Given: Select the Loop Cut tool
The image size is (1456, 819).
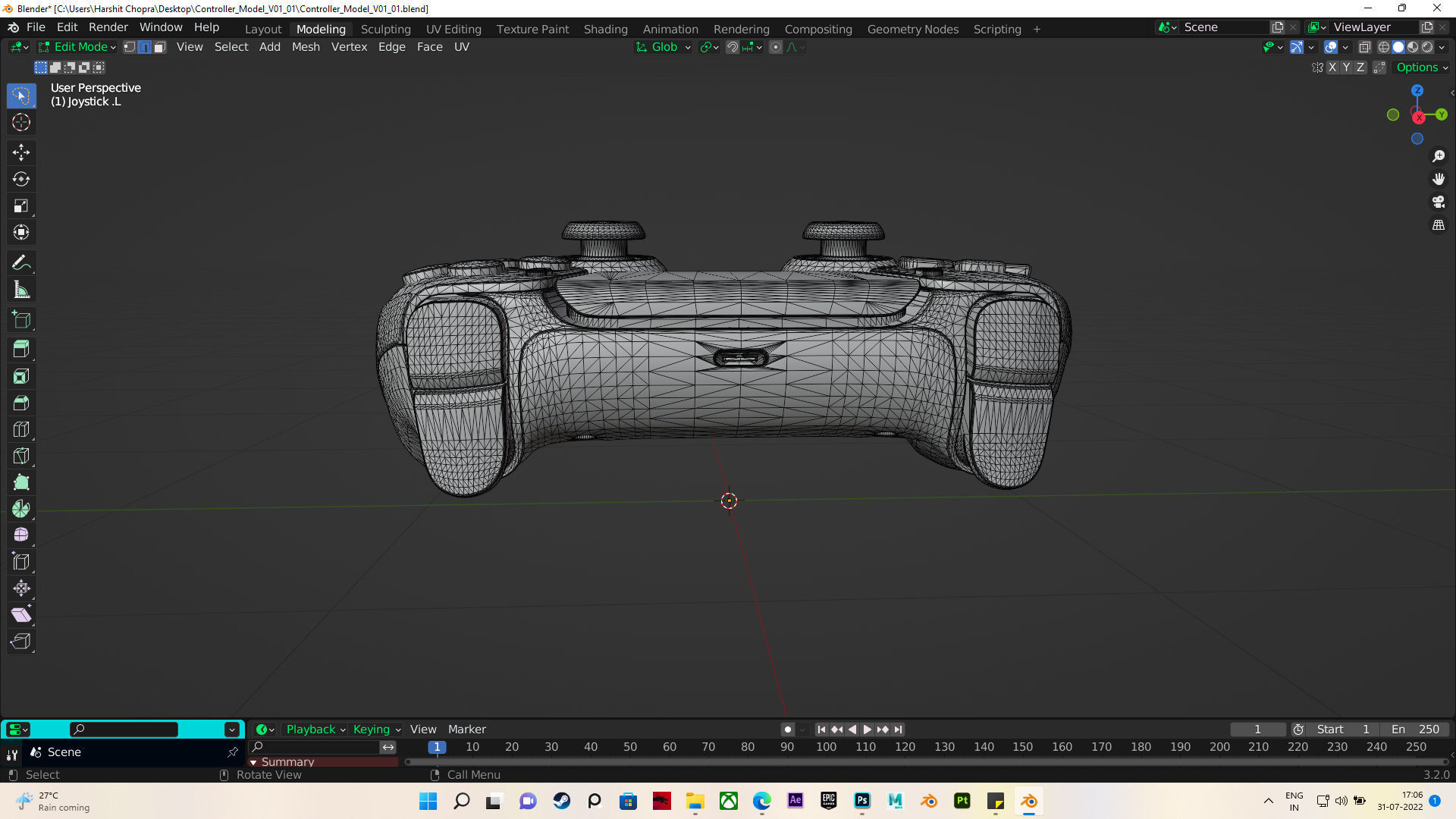Looking at the screenshot, I should coord(21,429).
